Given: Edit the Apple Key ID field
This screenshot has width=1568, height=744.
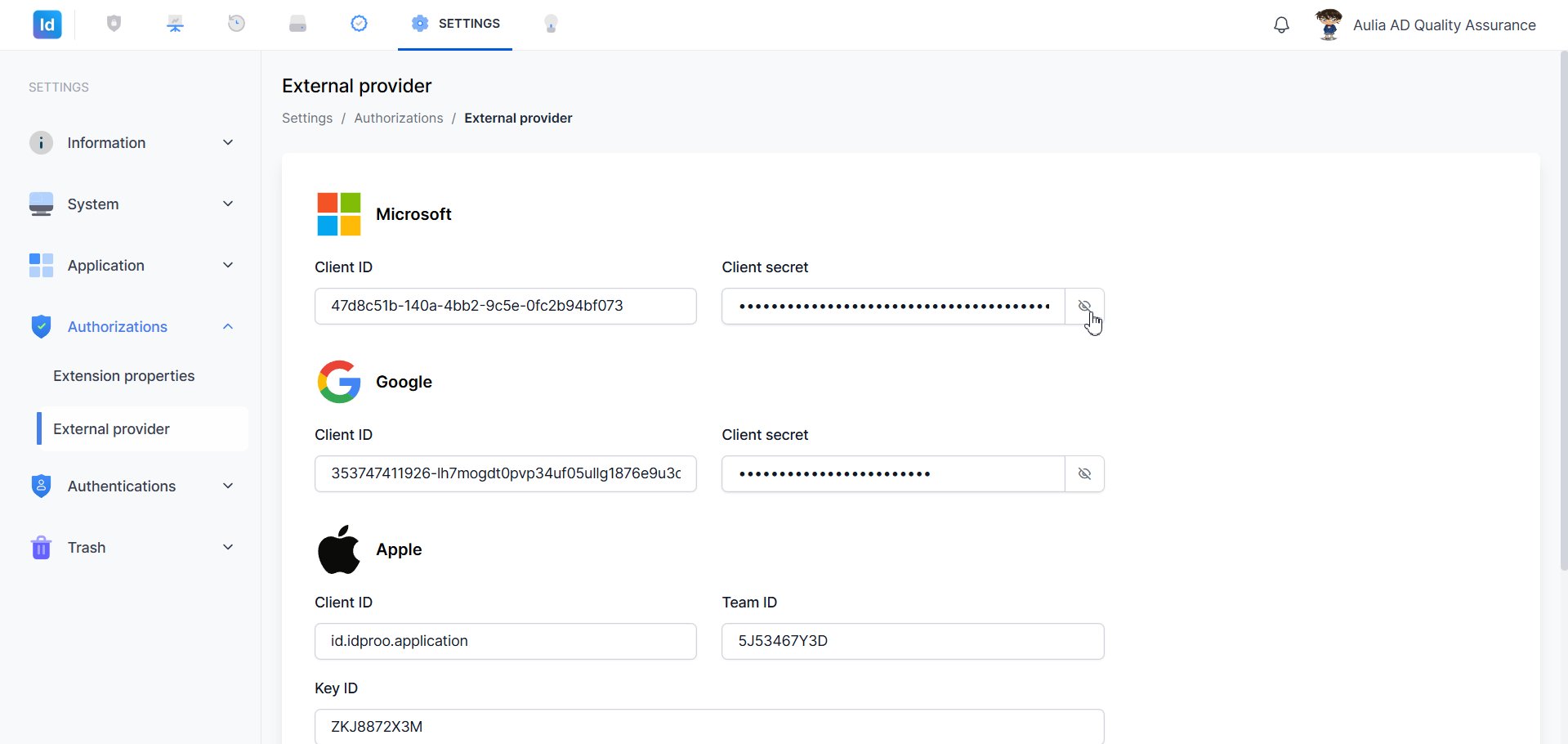Looking at the screenshot, I should coord(709,727).
